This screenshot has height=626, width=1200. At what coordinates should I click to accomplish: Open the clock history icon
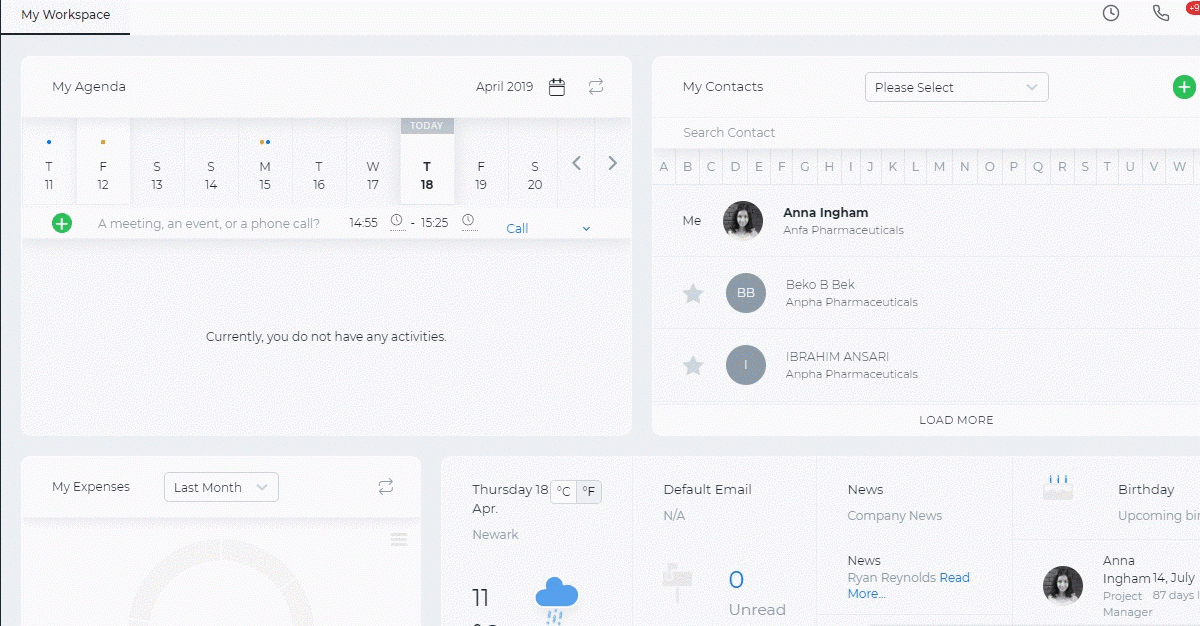1111,13
